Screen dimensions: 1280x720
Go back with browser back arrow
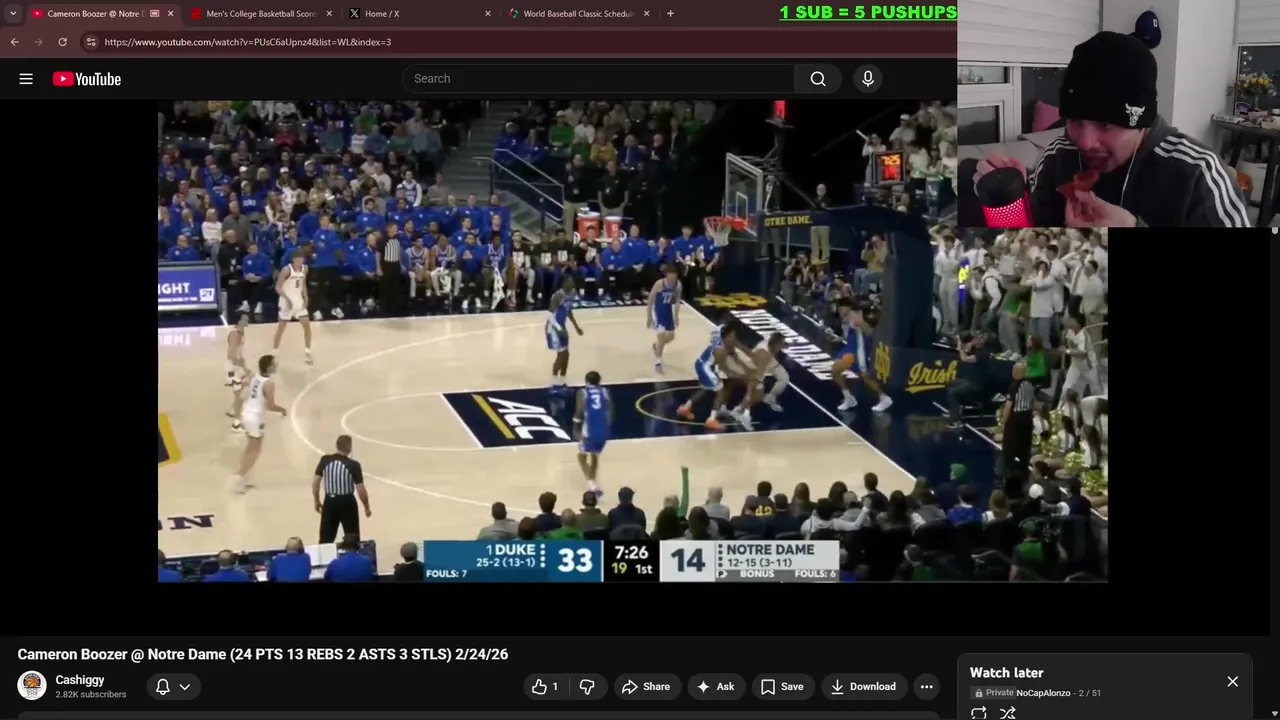point(14,42)
